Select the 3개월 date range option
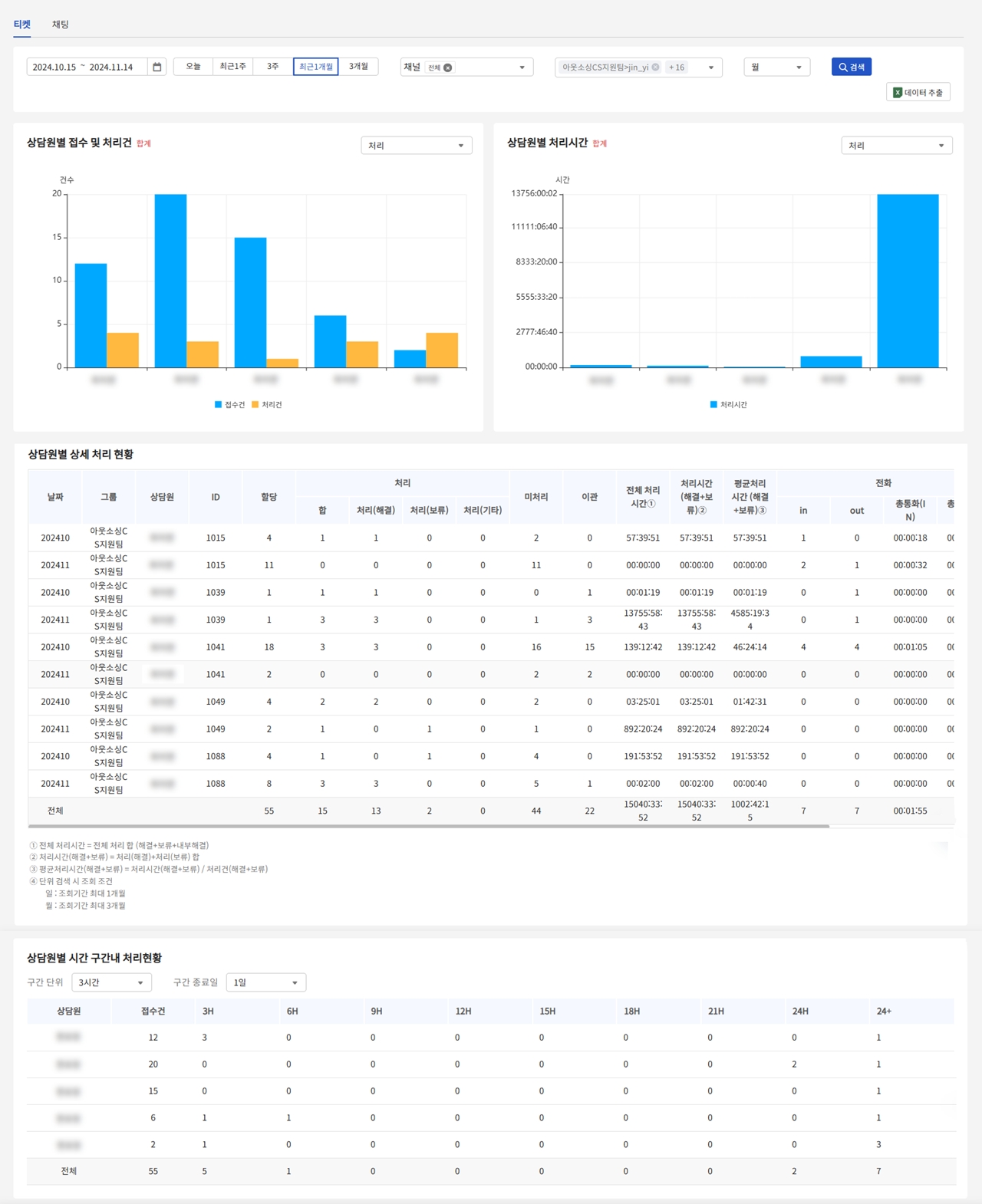 click(358, 67)
